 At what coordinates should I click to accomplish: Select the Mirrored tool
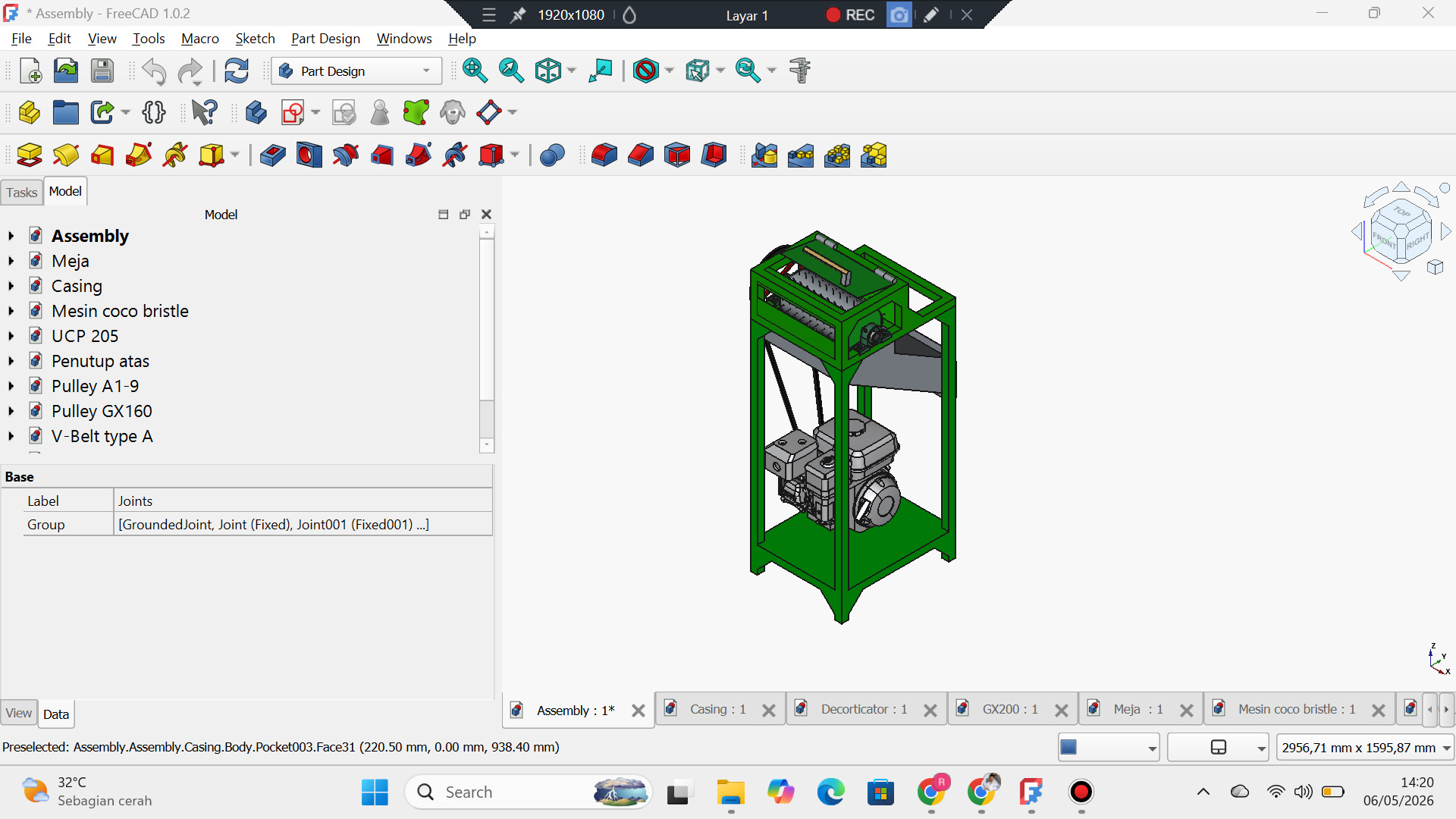764,155
